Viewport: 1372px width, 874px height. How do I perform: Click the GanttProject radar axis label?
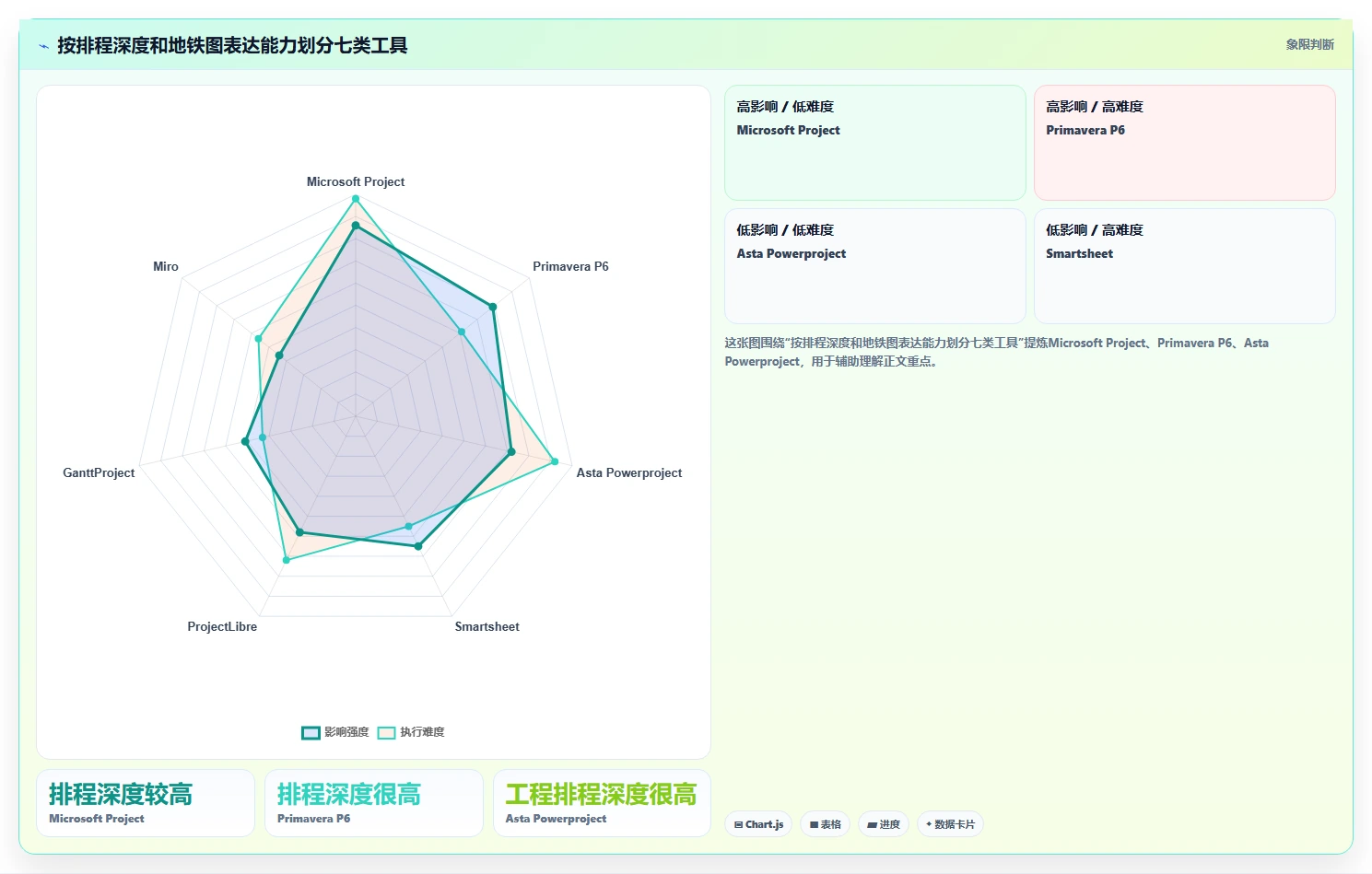click(x=99, y=472)
